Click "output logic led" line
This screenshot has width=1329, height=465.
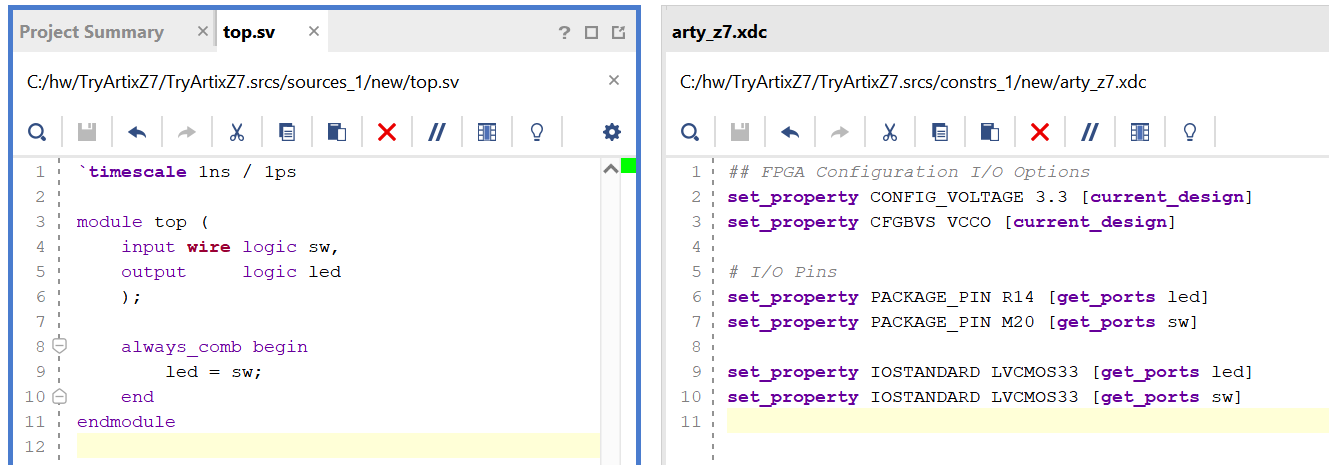click(x=231, y=272)
